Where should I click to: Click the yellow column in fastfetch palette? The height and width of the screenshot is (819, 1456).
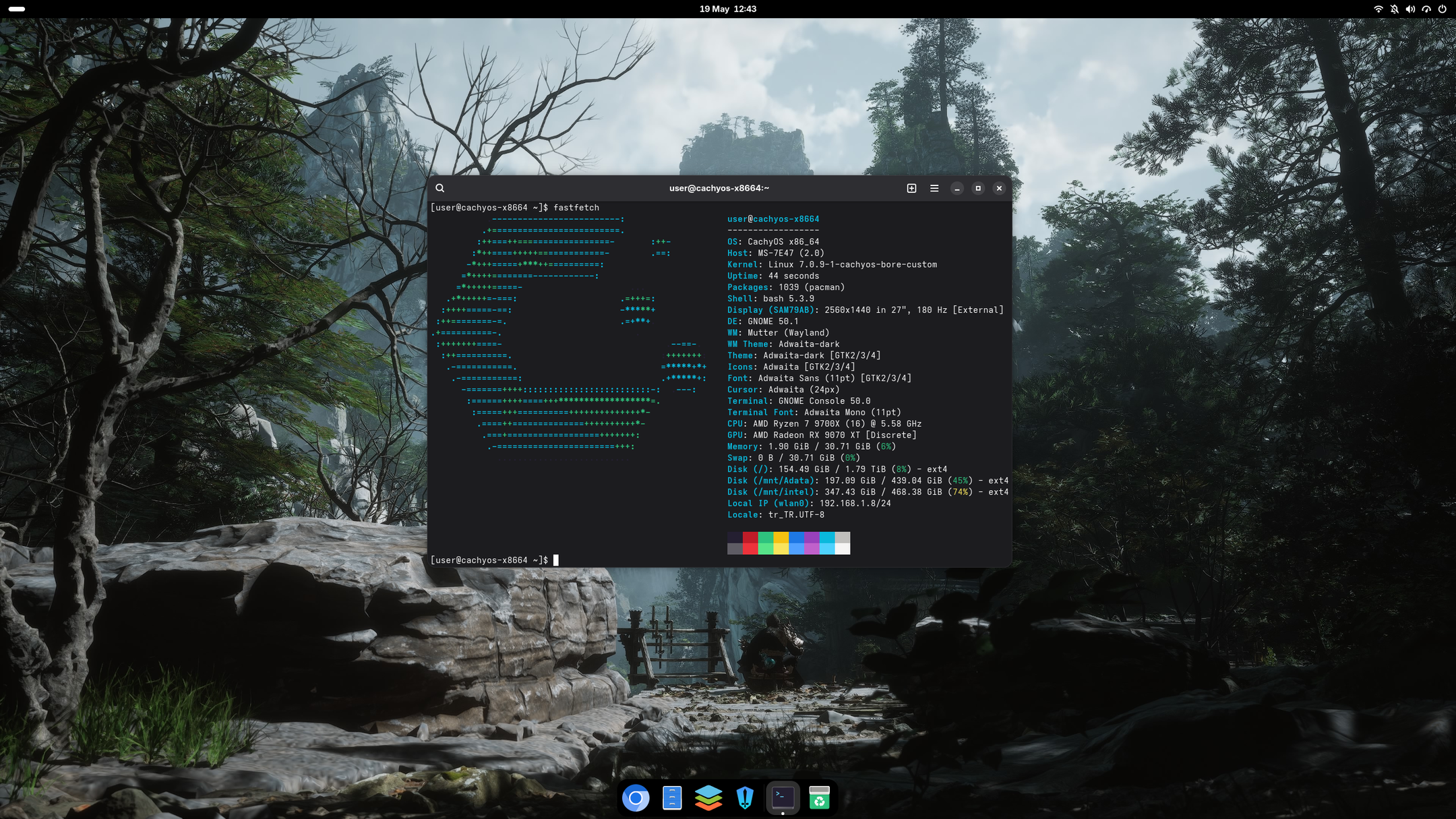(781, 543)
